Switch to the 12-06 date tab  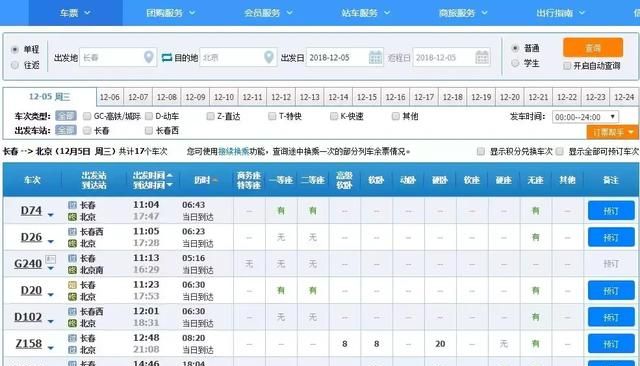click(110, 97)
